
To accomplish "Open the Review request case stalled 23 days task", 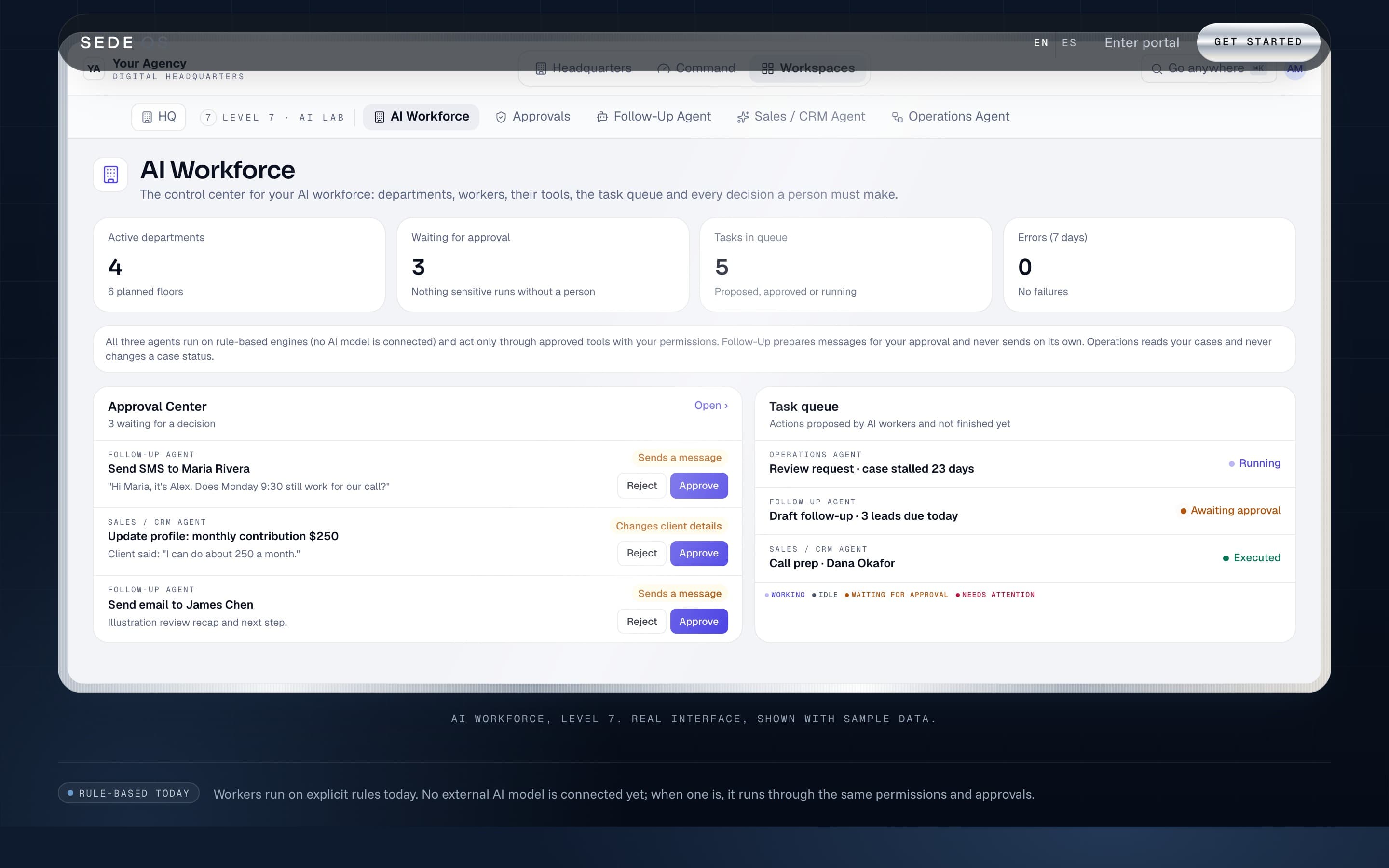I will (1024, 464).
